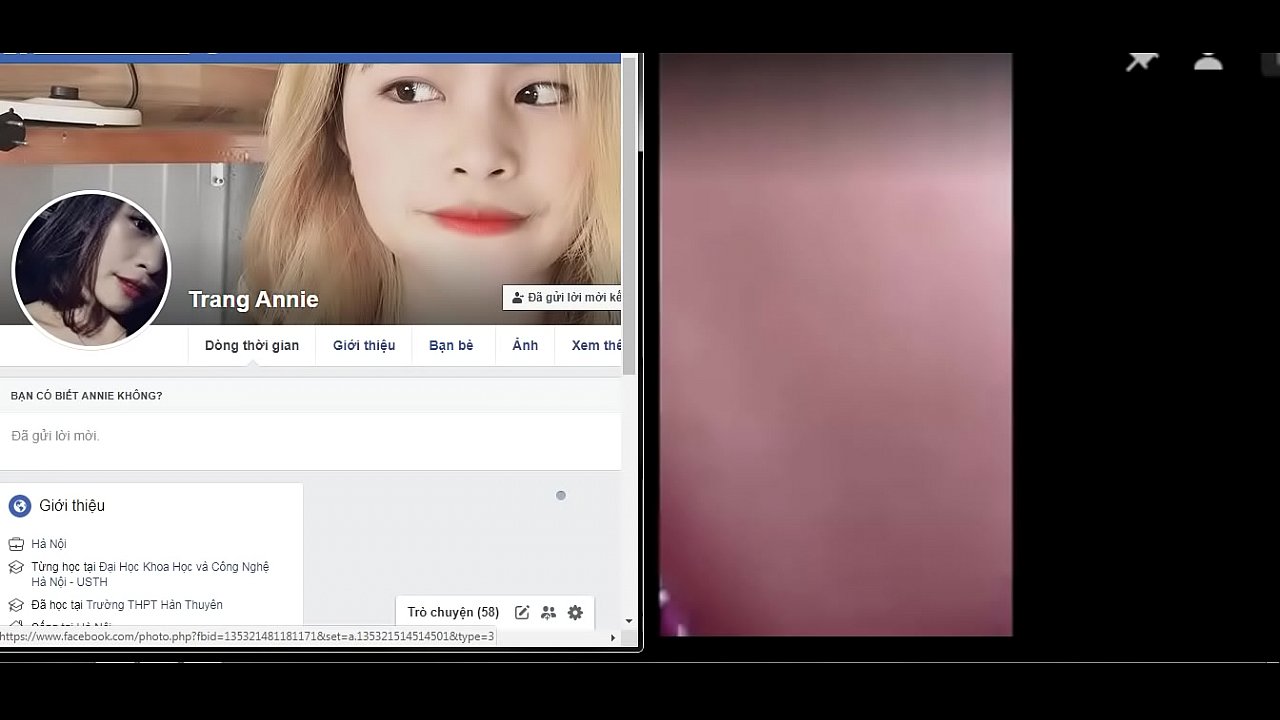Open the circular profile picture thumbnail

click(x=91, y=270)
